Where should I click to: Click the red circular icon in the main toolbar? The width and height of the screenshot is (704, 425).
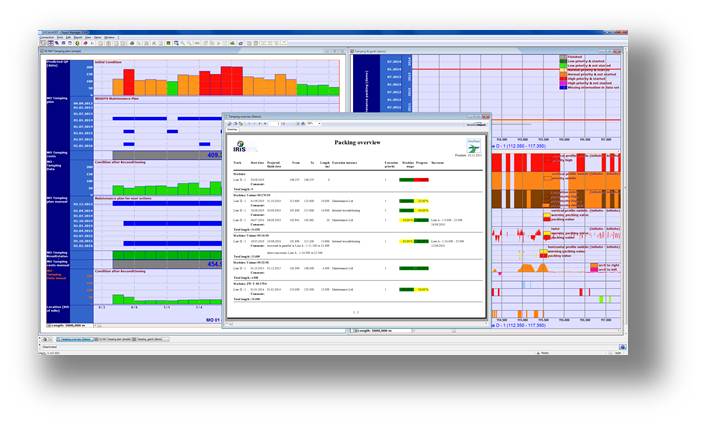[x=85, y=43]
